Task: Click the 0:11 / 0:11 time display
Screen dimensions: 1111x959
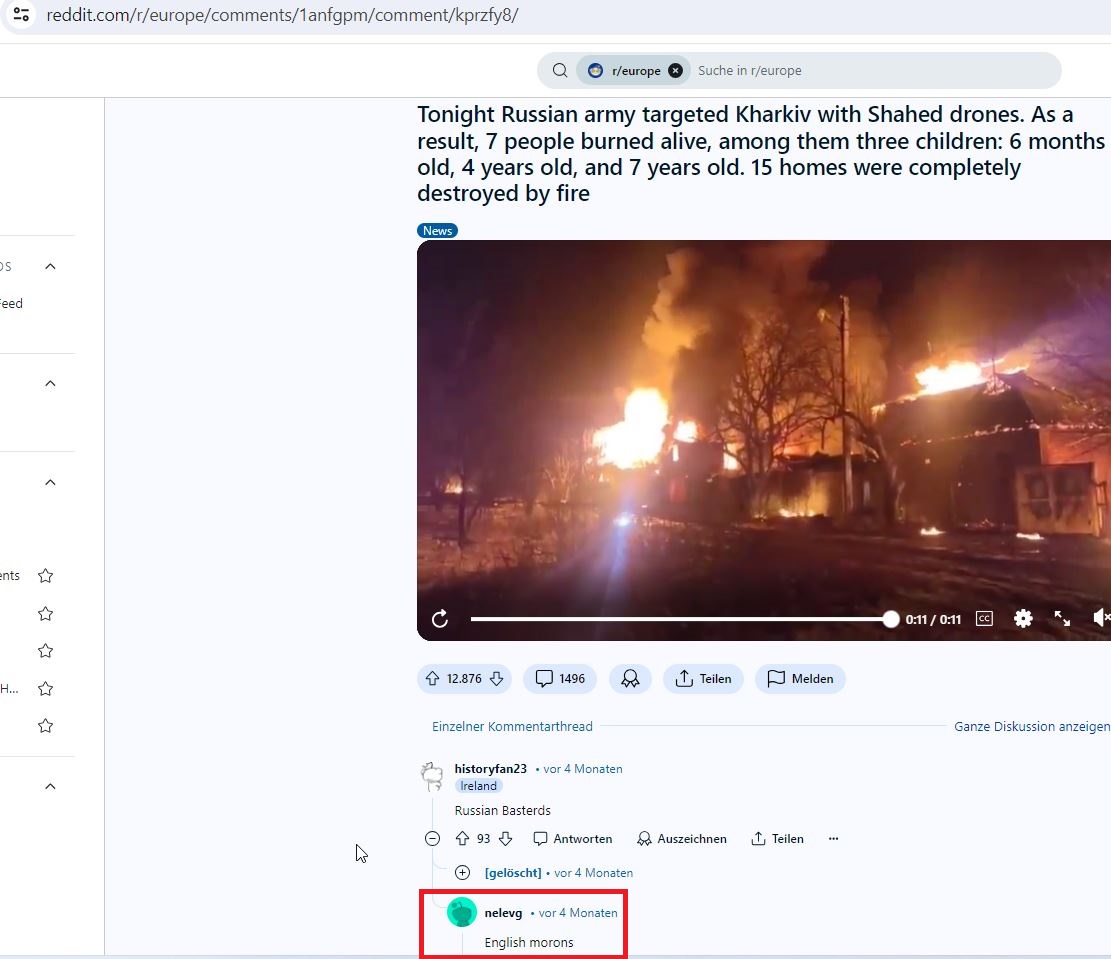Action: [x=933, y=619]
